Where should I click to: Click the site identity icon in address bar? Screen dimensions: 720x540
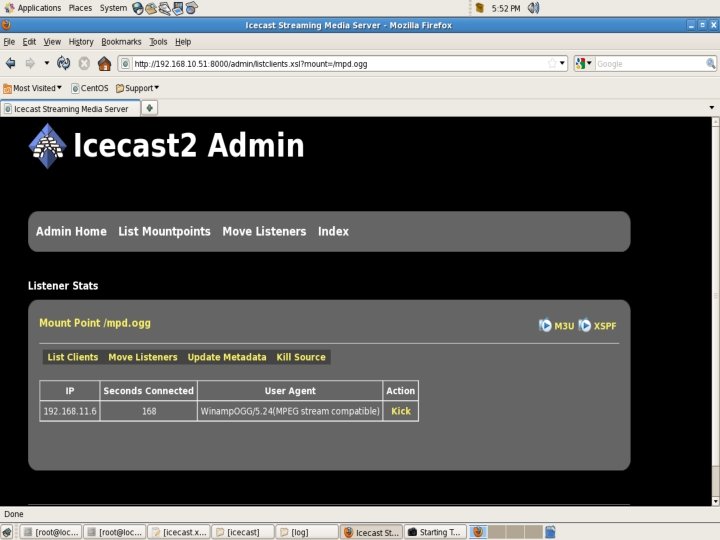tap(125, 64)
